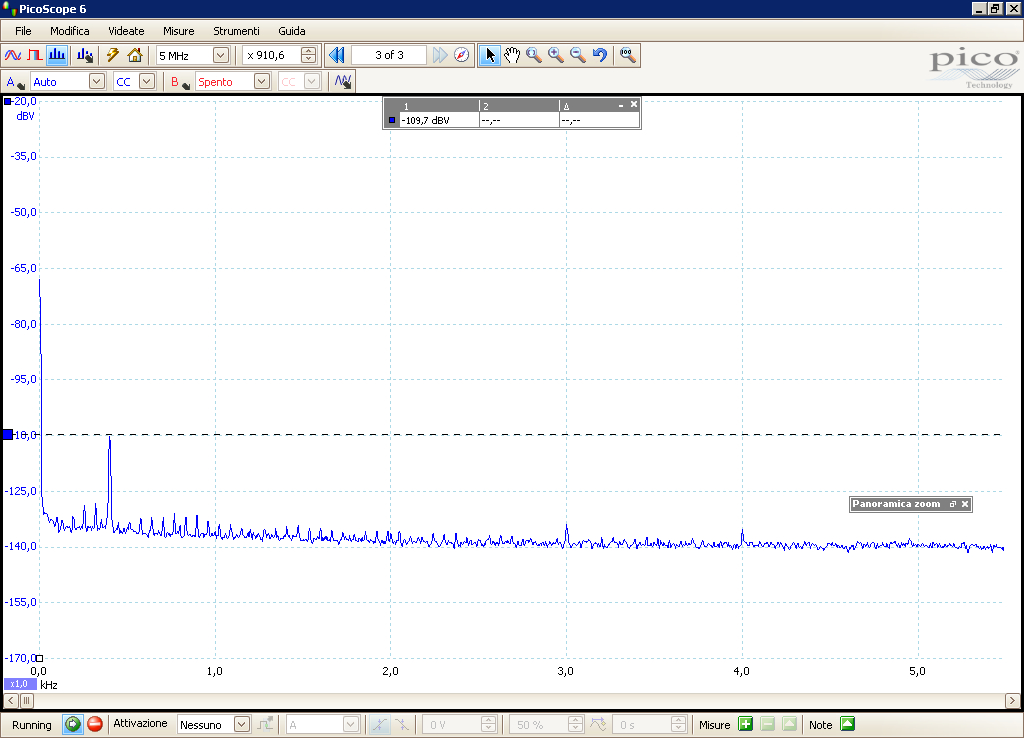1024x738 pixels.
Task: Click the ruler handle at -20,0 dBV
Action: [7, 101]
